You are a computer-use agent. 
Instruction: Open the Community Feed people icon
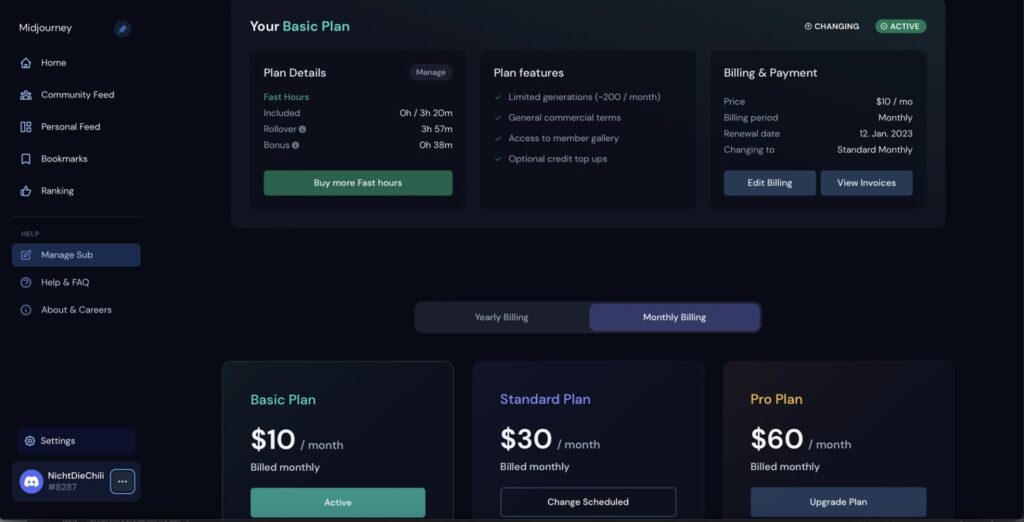point(26,95)
